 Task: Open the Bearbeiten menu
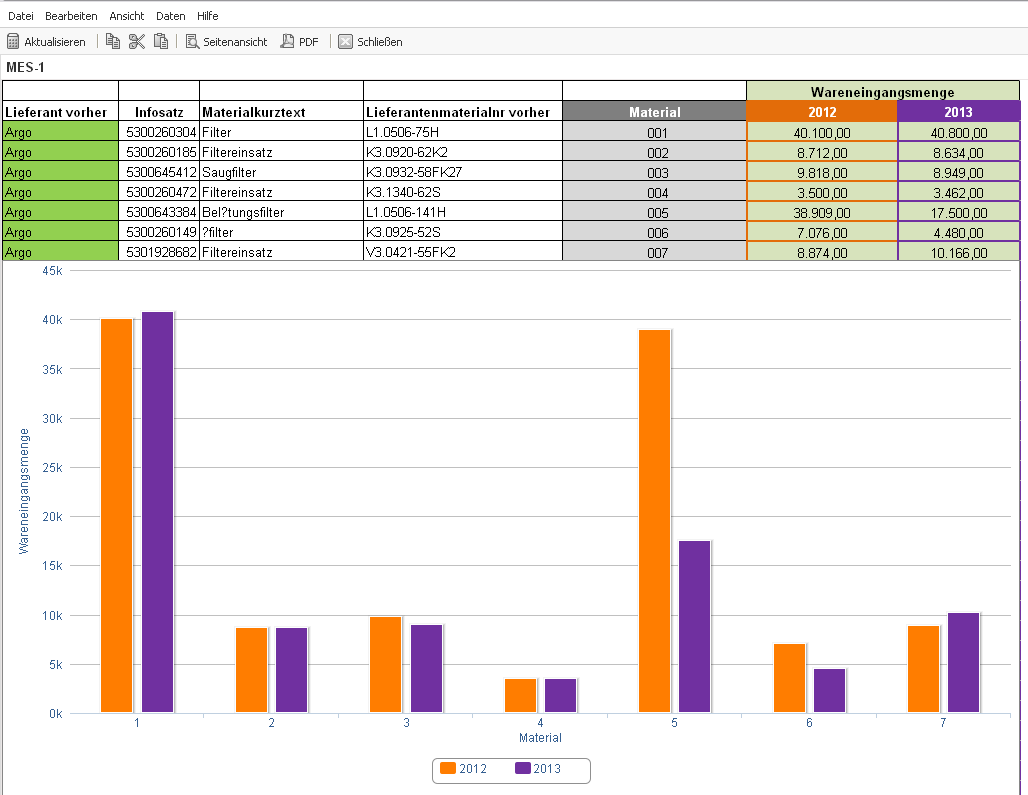point(71,16)
